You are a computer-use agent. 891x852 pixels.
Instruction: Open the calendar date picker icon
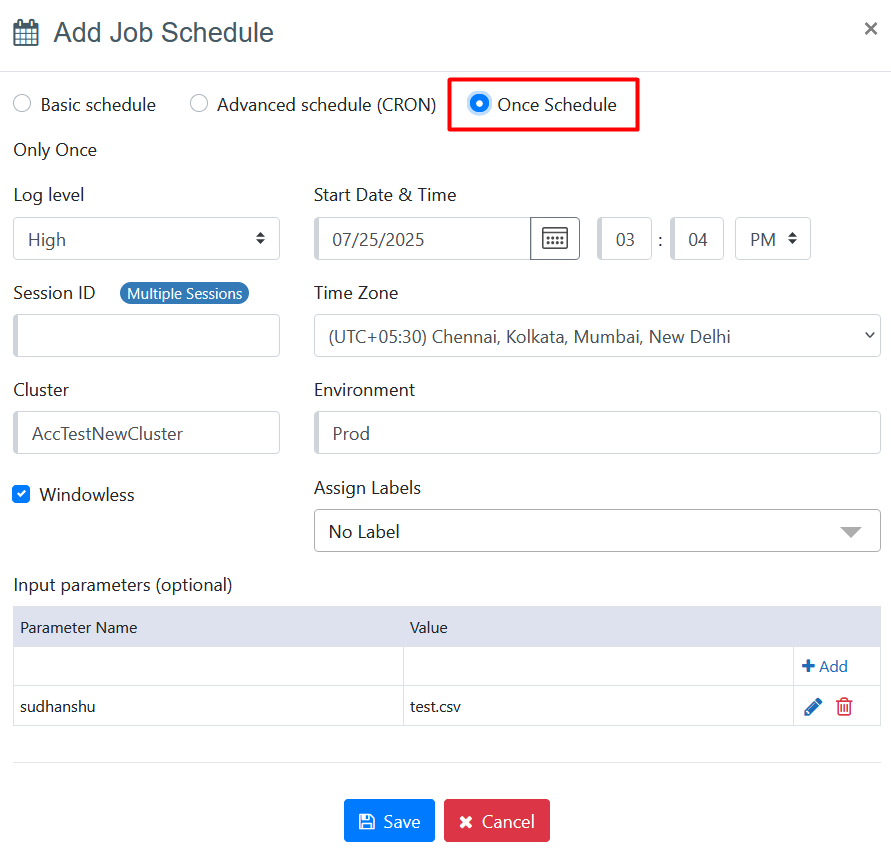tap(555, 239)
